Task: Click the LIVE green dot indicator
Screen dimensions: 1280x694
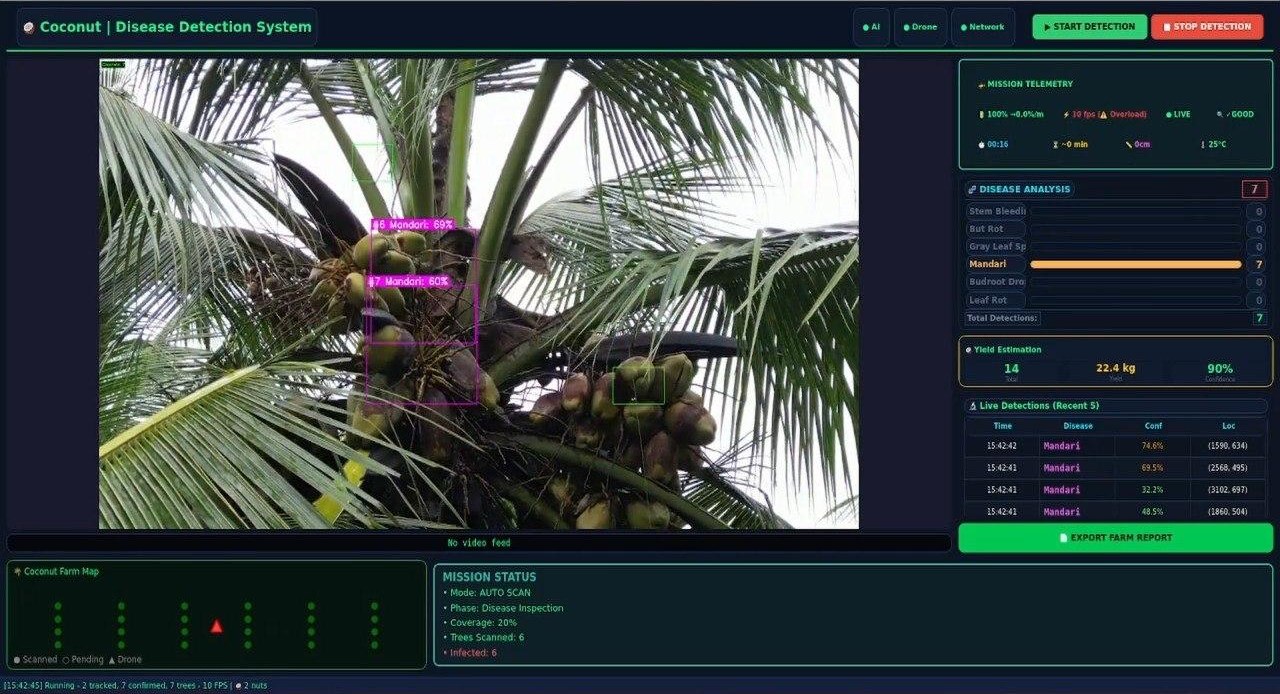Action: pyautogui.click(x=1168, y=114)
